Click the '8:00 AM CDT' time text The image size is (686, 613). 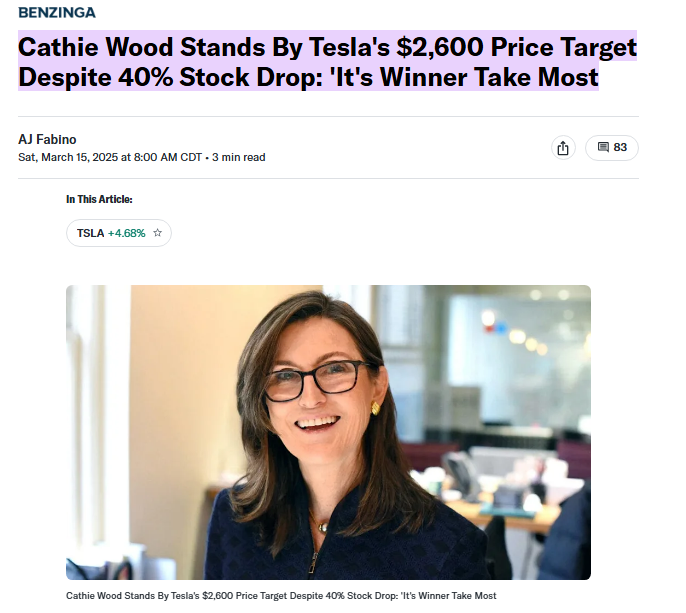click(x=168, y=158)
